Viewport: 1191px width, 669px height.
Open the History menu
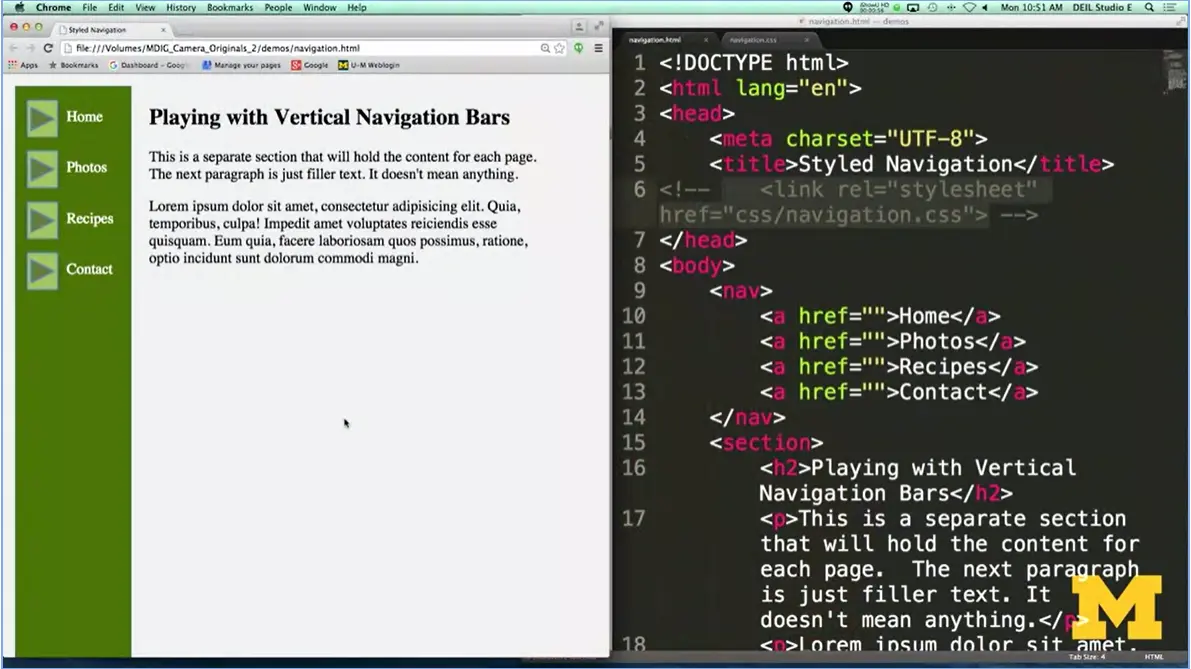coord(180,7)
